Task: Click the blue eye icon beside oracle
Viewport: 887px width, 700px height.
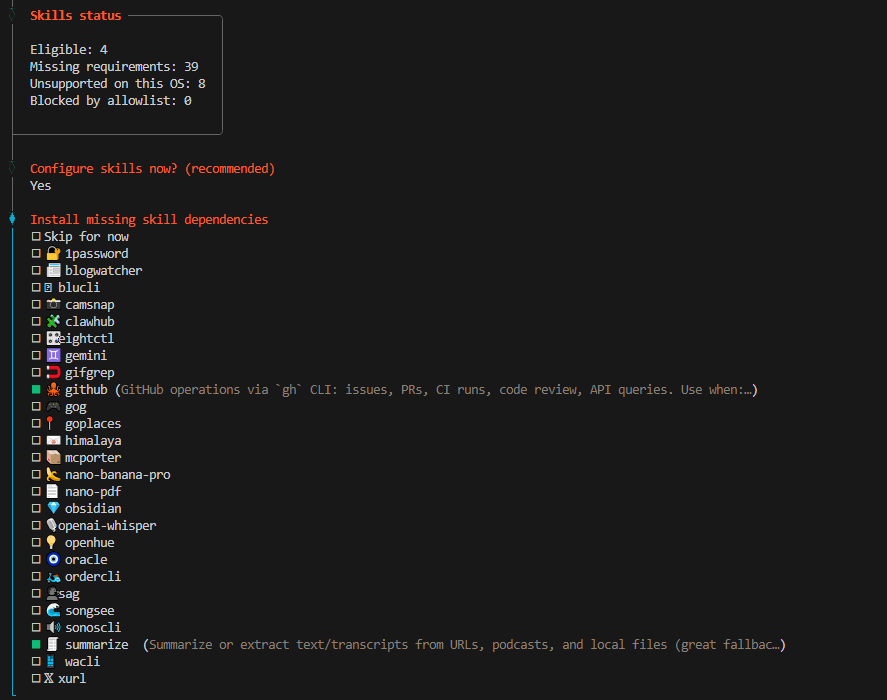Action: (53, 559)
